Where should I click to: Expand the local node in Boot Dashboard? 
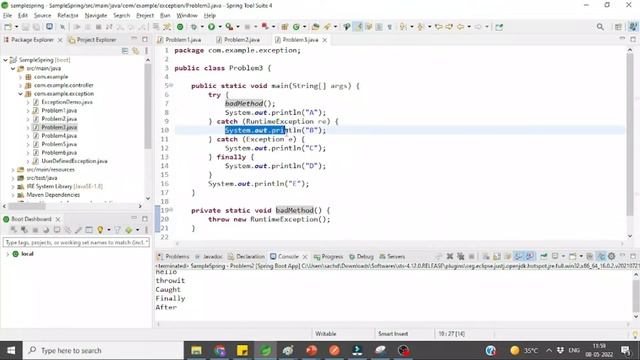pos(7,254)
